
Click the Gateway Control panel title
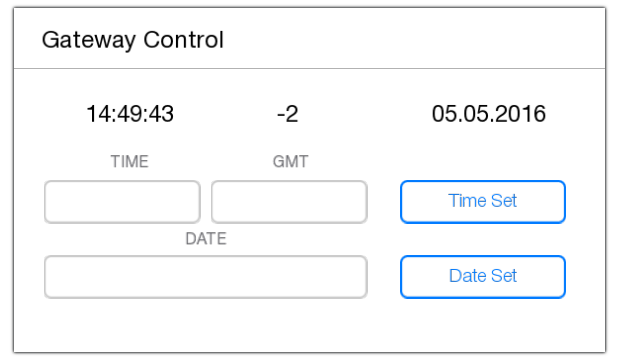(x=133, y=40)
